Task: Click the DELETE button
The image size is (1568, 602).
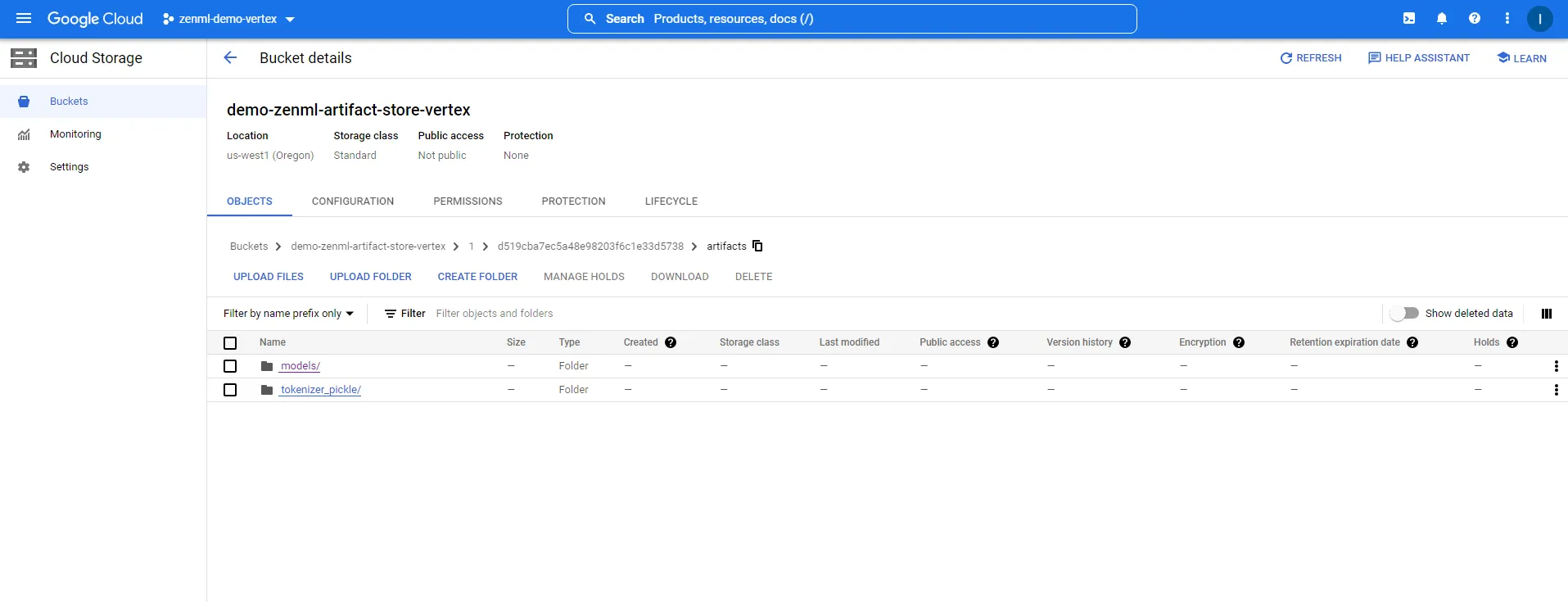Action: (754, 277)
